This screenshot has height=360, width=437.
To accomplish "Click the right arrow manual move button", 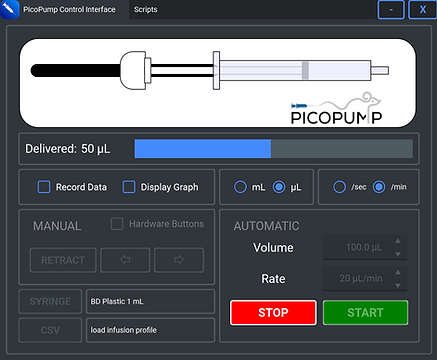I will (x=179, y=260).
